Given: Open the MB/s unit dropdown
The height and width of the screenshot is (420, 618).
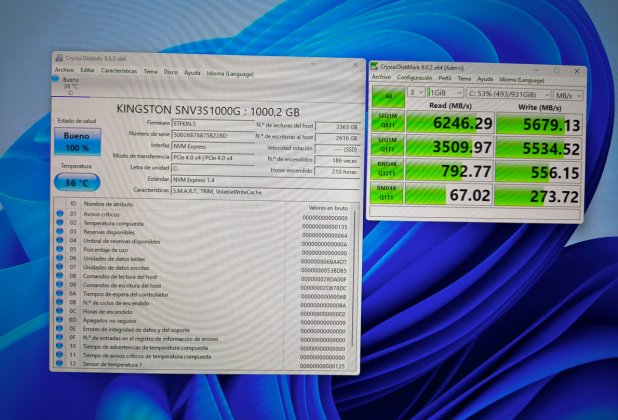Looking at the screenshot, I should click(568, 96).
